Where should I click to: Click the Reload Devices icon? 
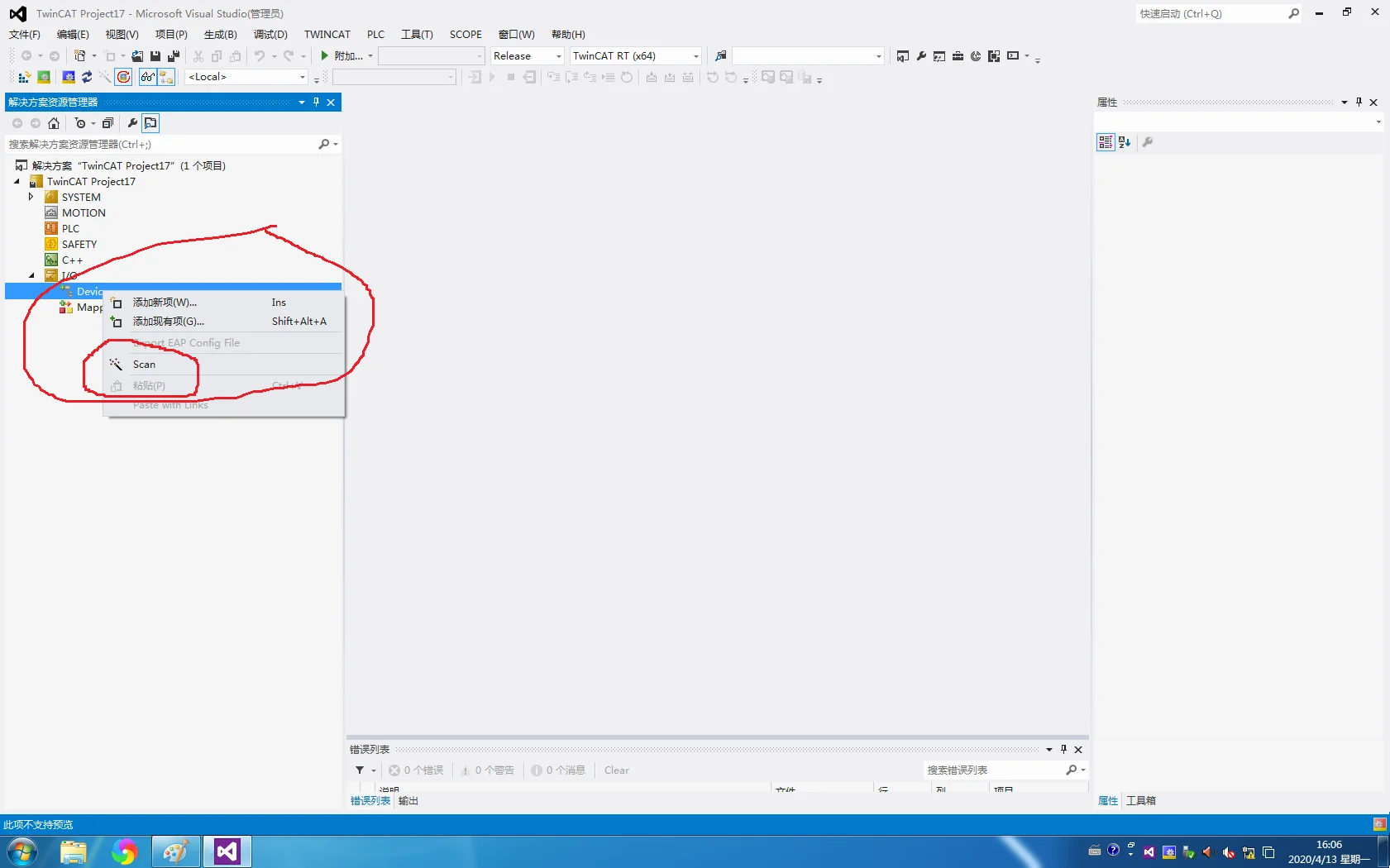(x=87, y=77)
